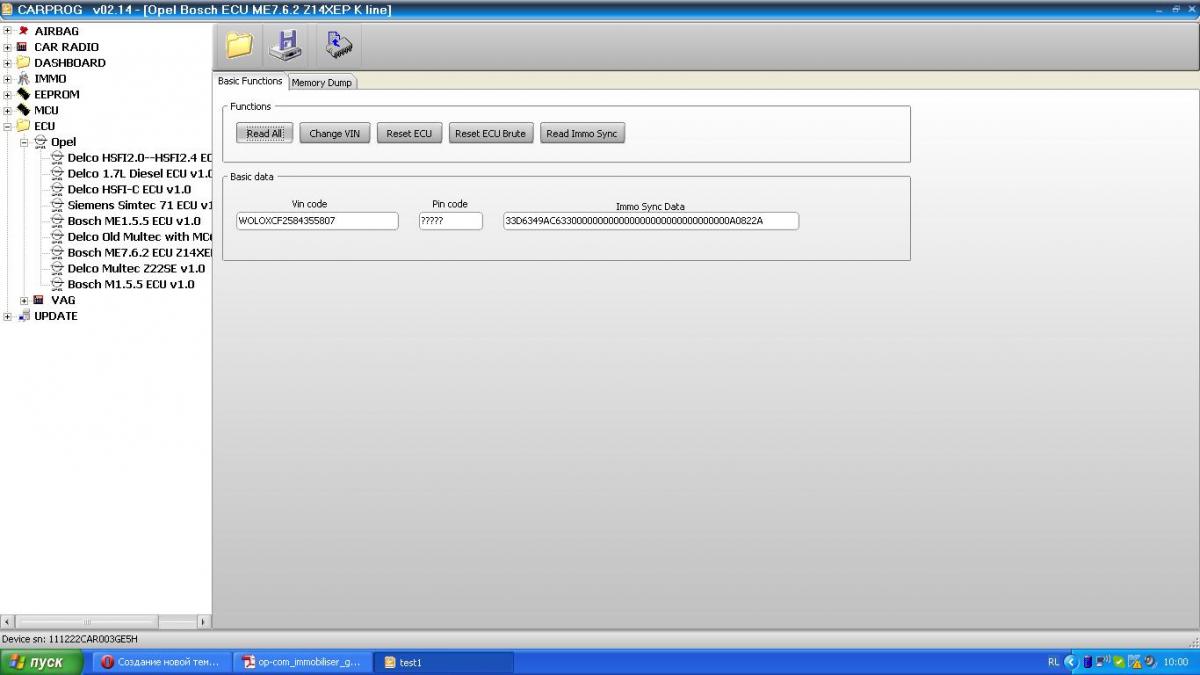This screenshot has height=675, width=1200.
Task: Click the Change VIN button
Action: click(x=335, y=133)
